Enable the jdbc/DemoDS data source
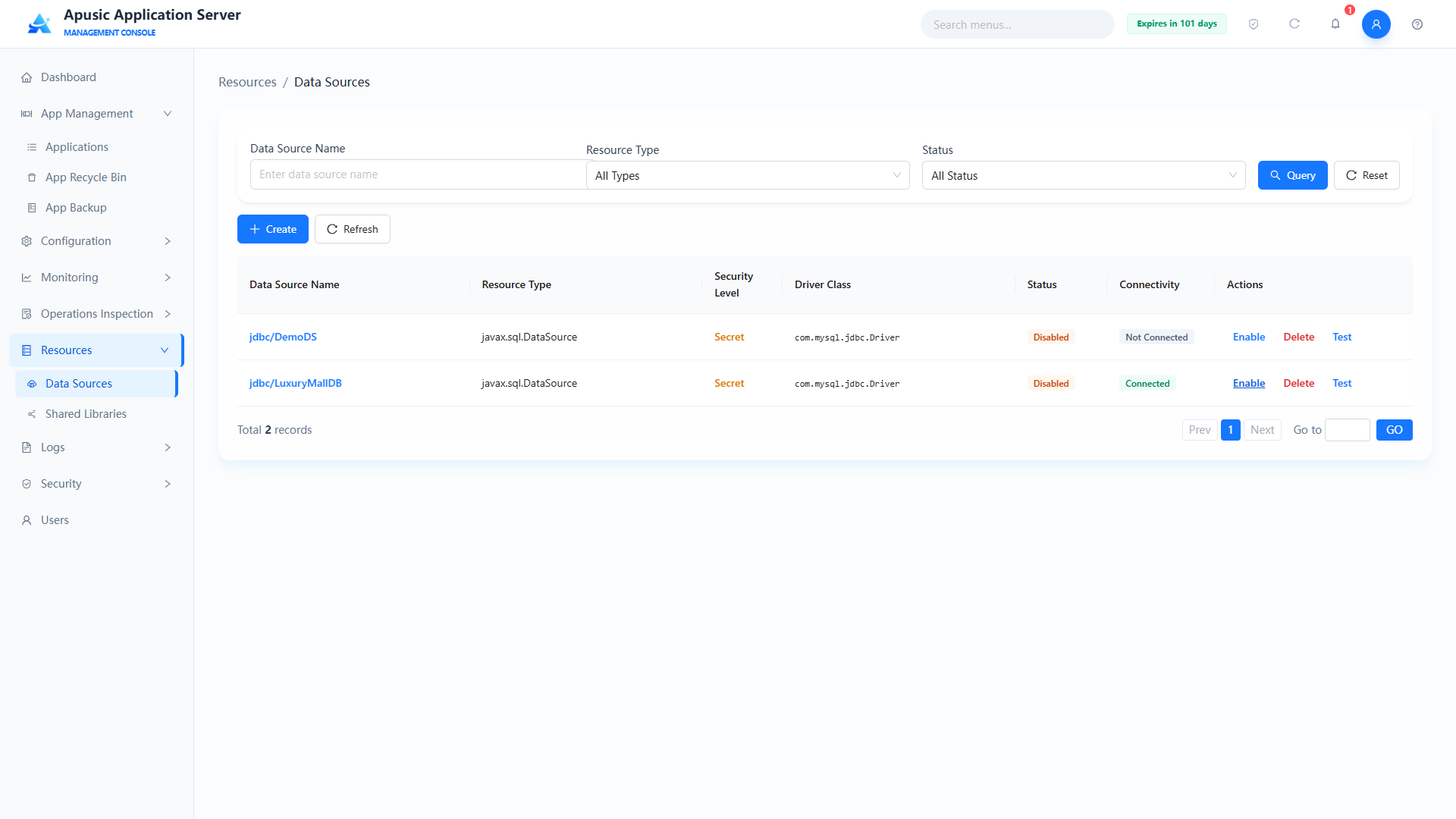This screenshot has width=1456, height=819. (x=1249, y=337)
